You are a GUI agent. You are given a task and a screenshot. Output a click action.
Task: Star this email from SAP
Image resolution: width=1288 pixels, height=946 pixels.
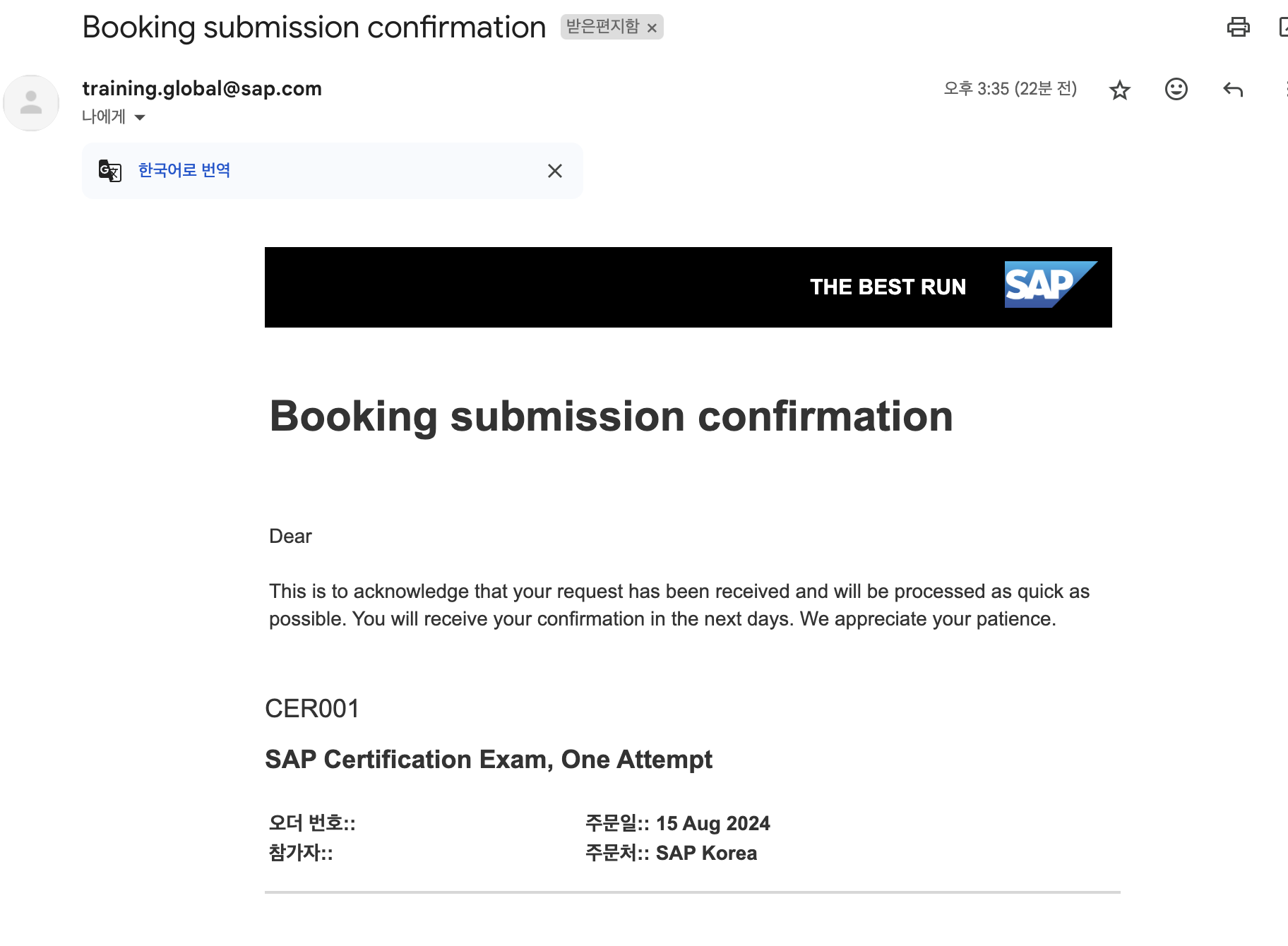coord(1120,90)
